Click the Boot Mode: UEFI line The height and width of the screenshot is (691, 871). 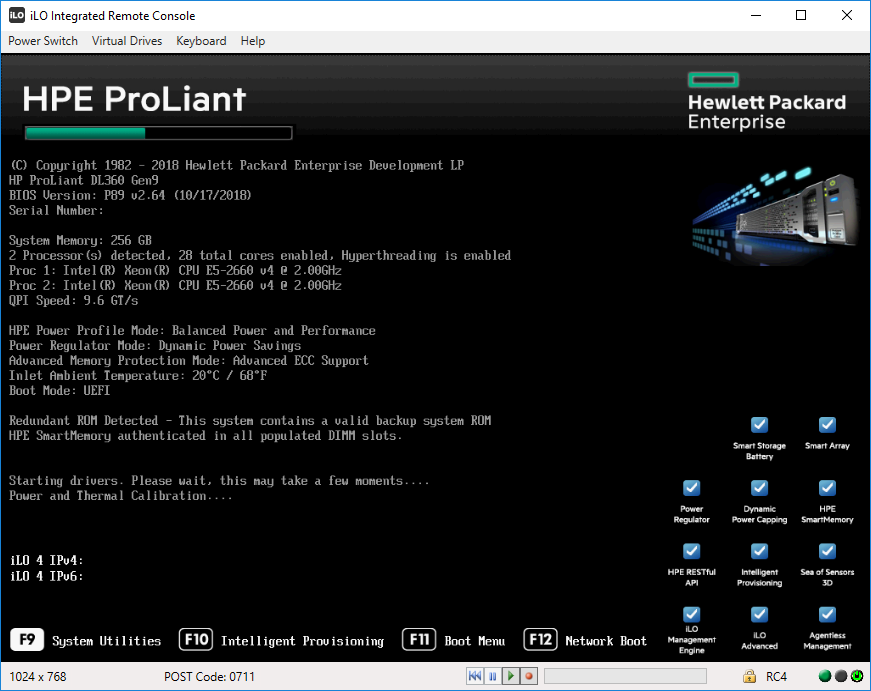59,390
